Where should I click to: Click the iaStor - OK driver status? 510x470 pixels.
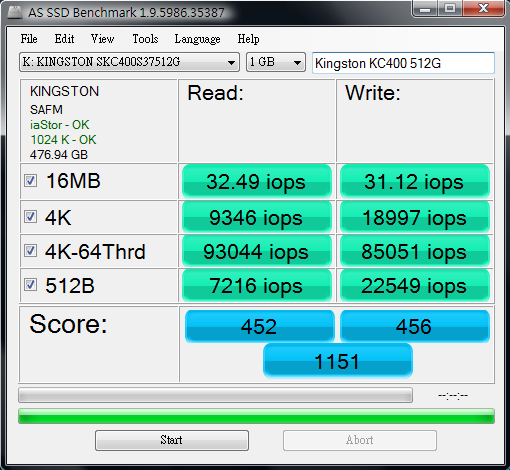pyautogui.click(x=60, y=125)
